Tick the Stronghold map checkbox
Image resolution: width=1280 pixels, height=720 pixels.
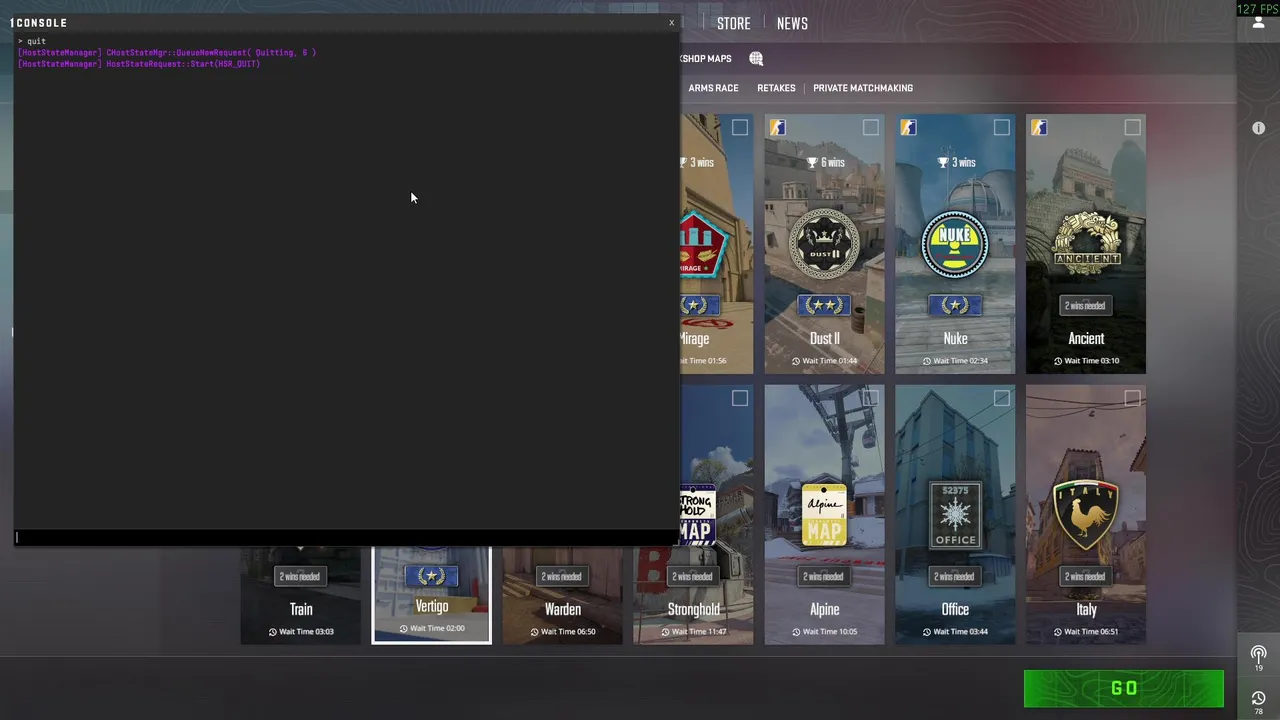click(x=740, y=398)
